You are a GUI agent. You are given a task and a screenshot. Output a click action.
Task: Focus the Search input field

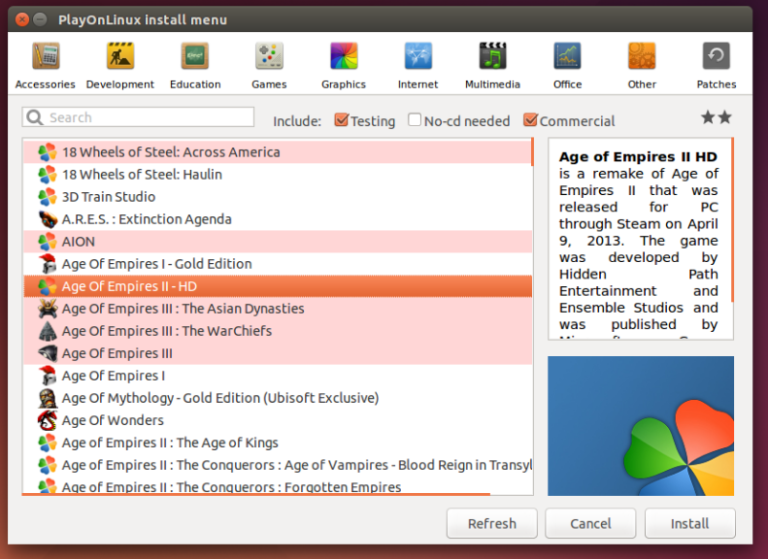(x=138, y=117)
